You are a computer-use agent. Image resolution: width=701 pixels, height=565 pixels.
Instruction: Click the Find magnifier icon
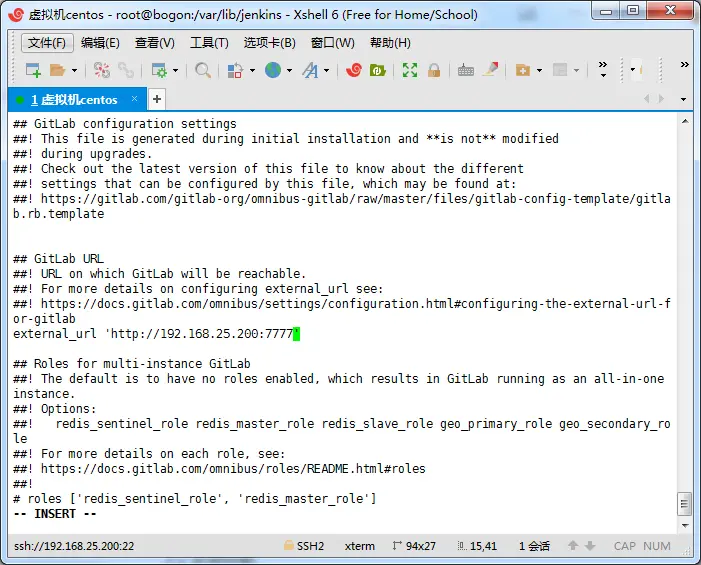pyautogui.click(x=203, y=70)
